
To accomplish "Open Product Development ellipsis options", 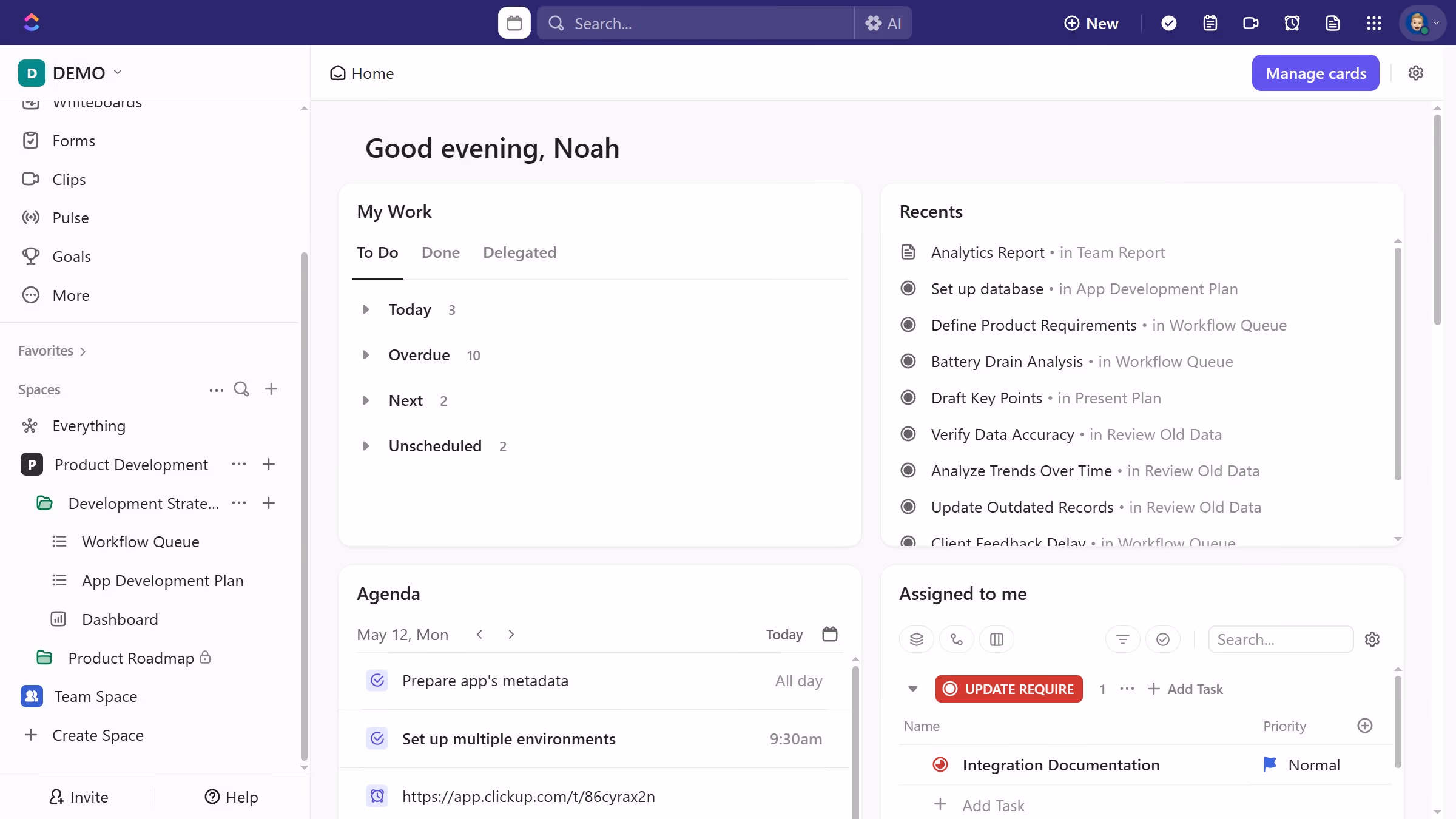I will point(239,464).
